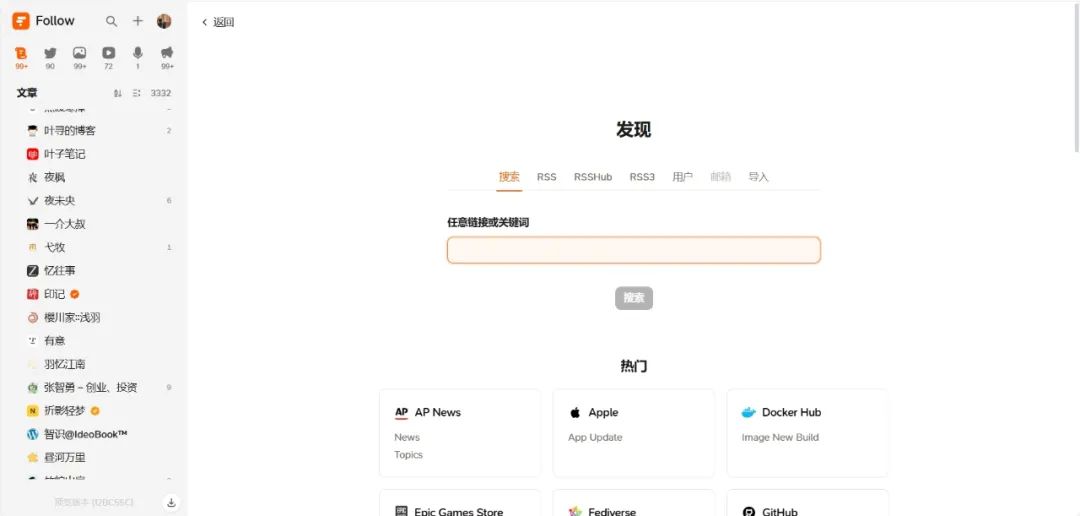Click the AP News logo icon
The image size is (1080, 516).
402,413
